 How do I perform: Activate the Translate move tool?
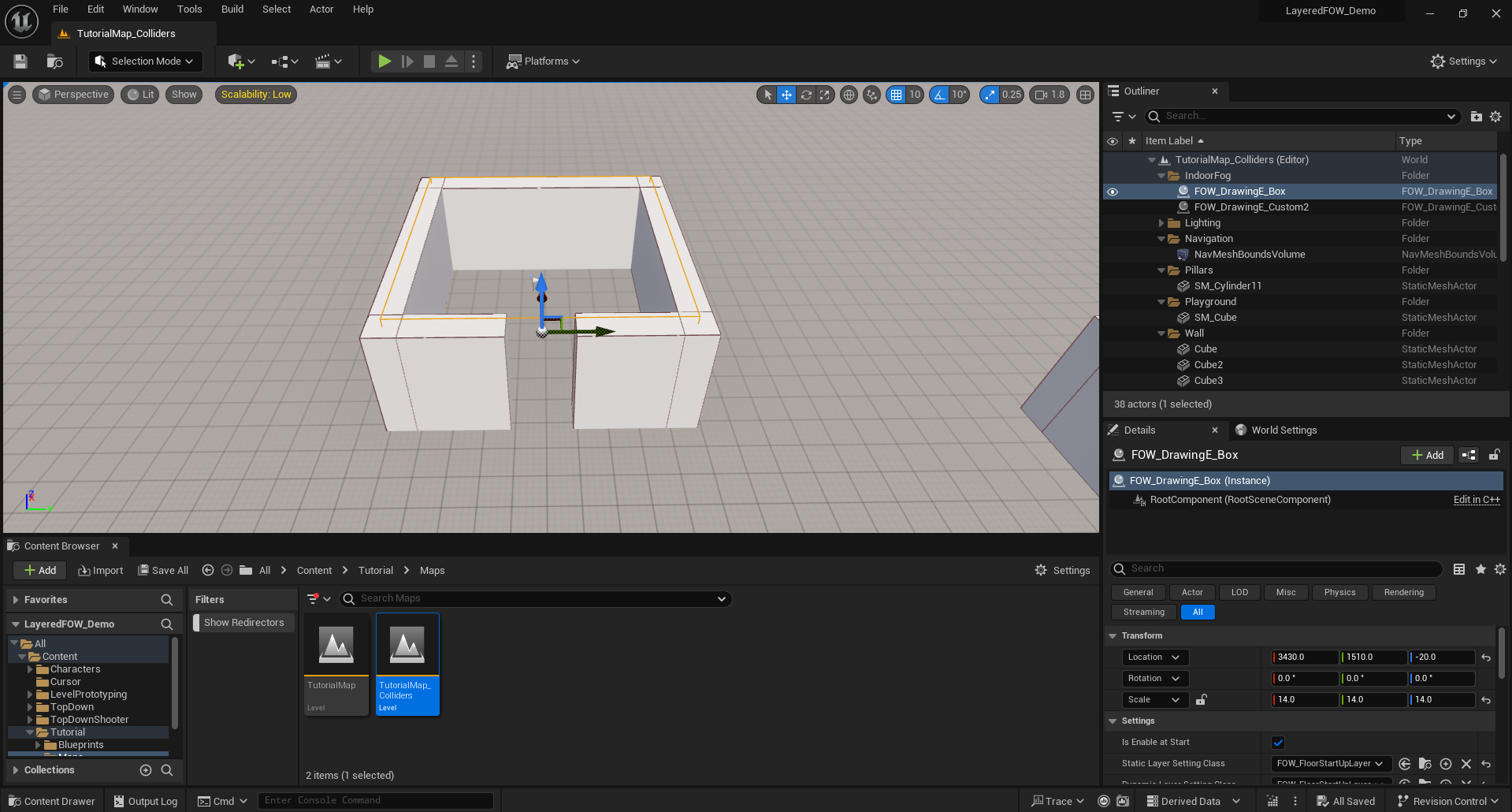[x=786, y=95]
